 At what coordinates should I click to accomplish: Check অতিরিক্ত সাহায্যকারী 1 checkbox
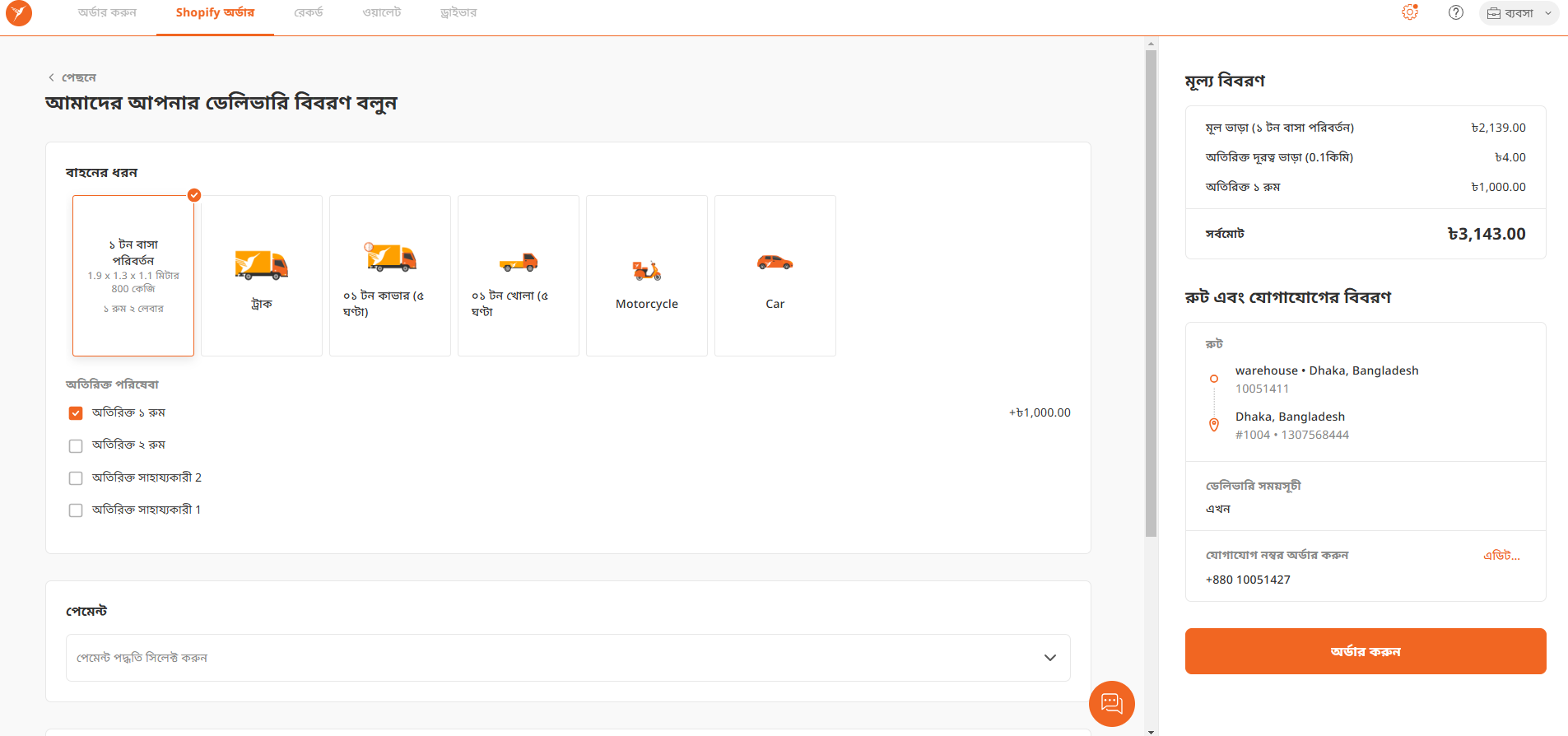[x=76, y=510]
